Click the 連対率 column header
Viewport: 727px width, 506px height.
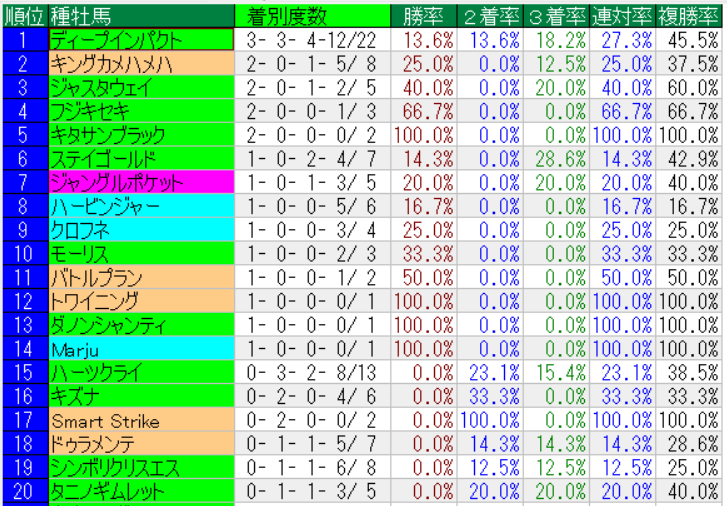(622, 16)
